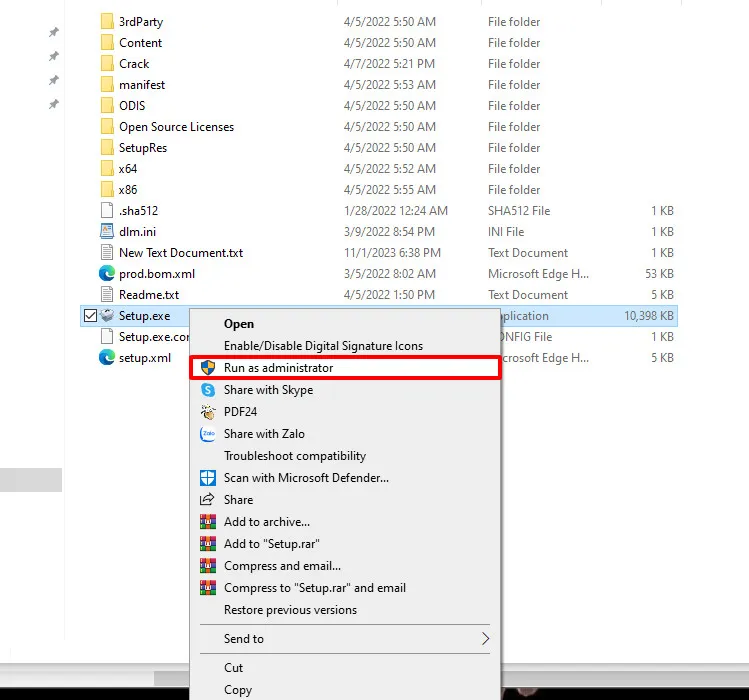This screenshot has height=700, width=749.
Task: Select Restore previous versions
Action: [290, 610]
